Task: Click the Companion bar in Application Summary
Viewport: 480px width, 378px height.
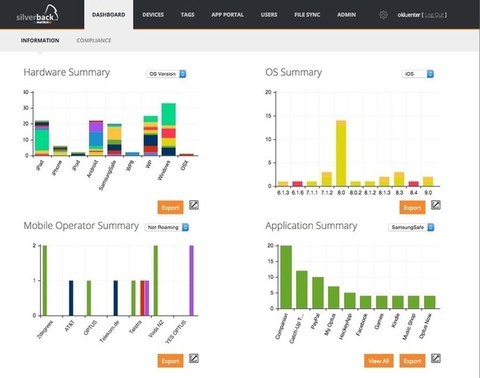Action: (286, 277)
